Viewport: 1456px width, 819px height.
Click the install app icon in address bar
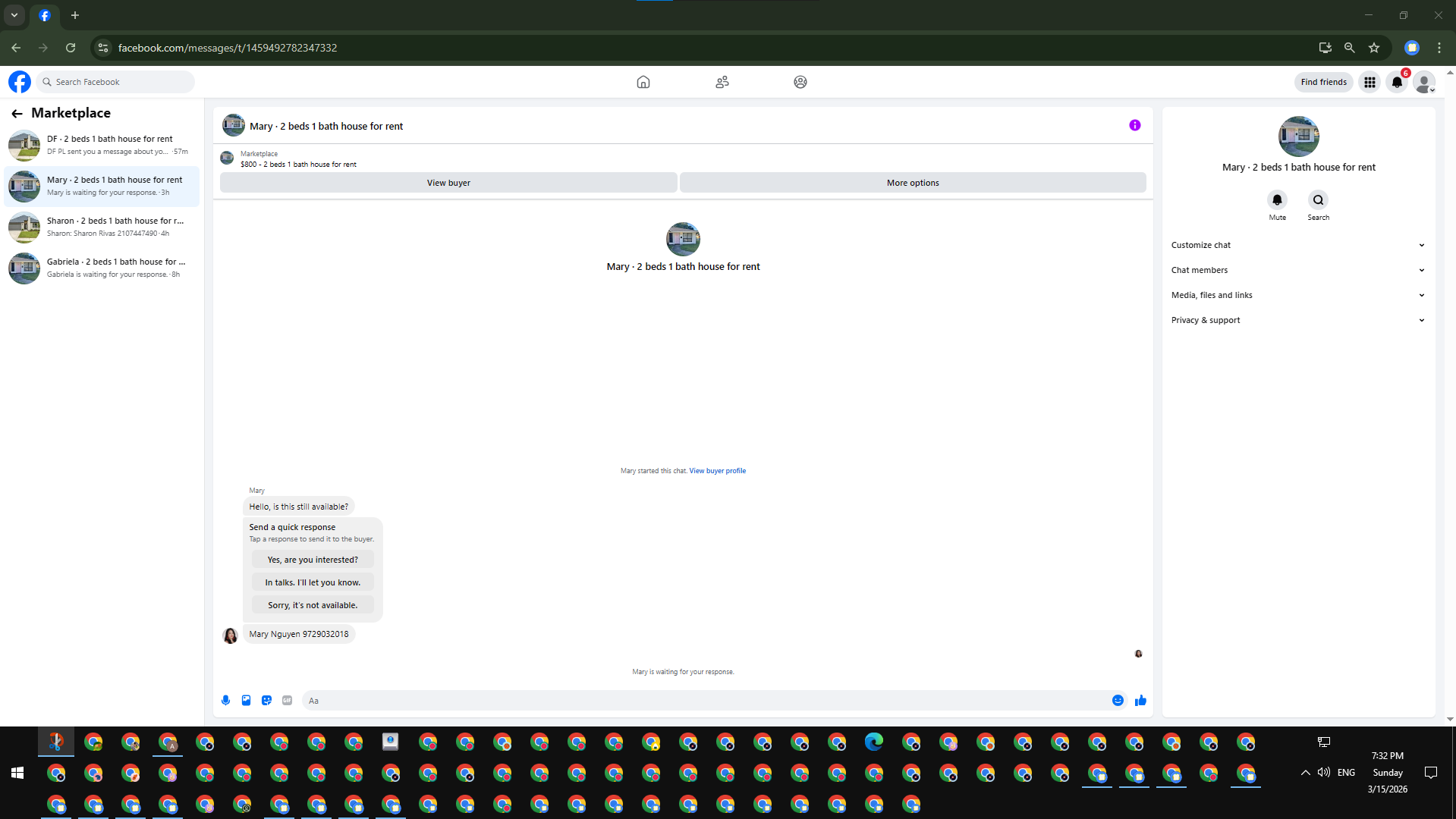pyautogui.click(x=1325, y=48)
